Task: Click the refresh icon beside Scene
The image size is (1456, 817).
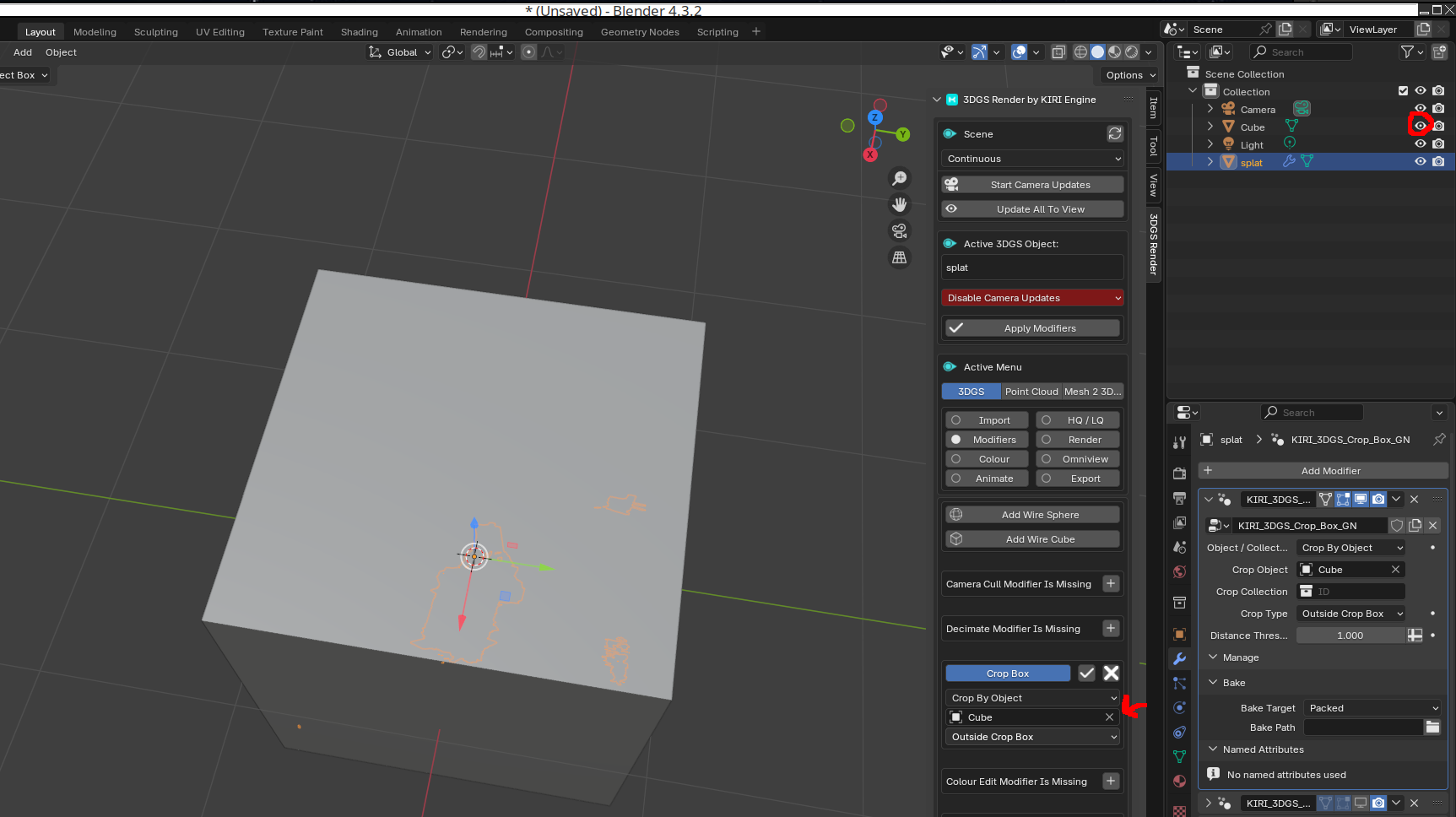Action: click(x=1115, y=134)
